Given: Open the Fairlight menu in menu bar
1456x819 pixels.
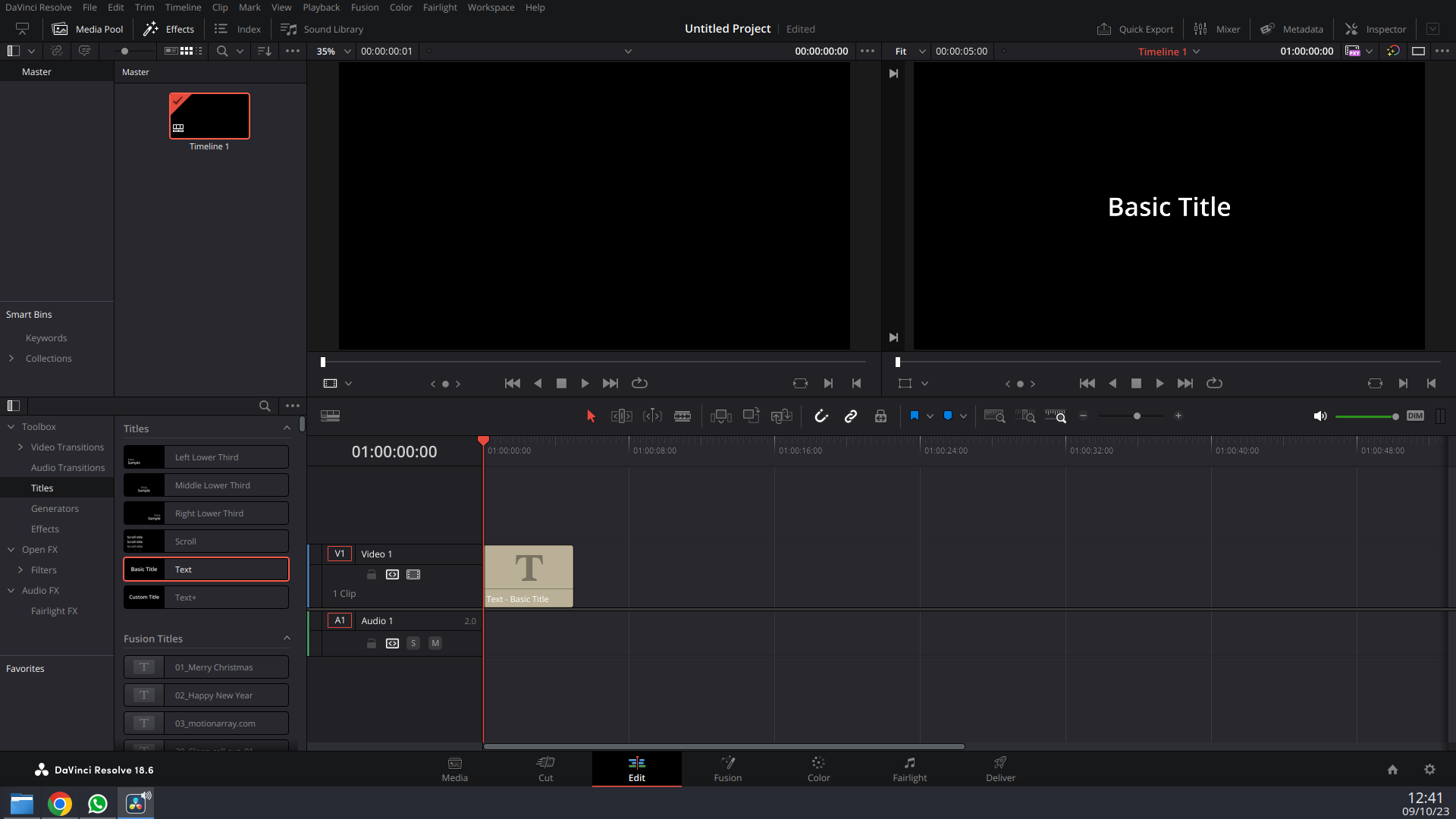Looking at the screenshot, I should point(440,8).
